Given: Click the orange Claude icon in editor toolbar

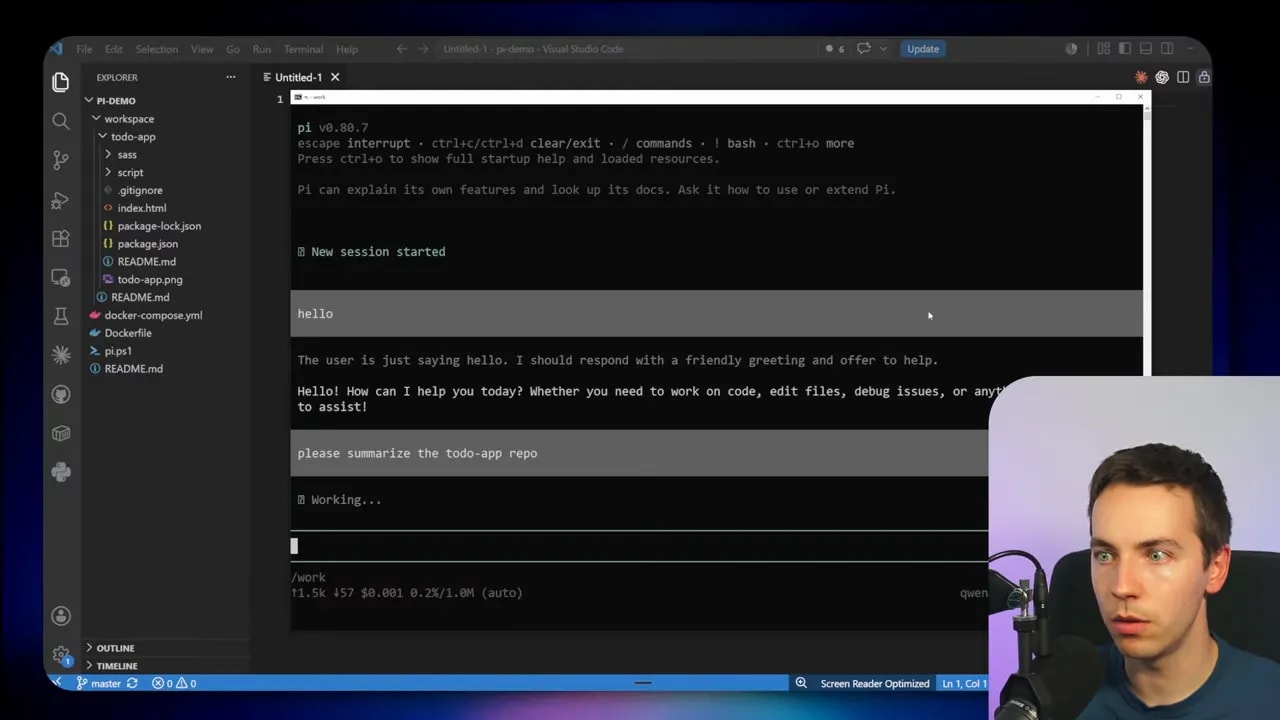Looking at the screenshot, I should click(1141, 77).
